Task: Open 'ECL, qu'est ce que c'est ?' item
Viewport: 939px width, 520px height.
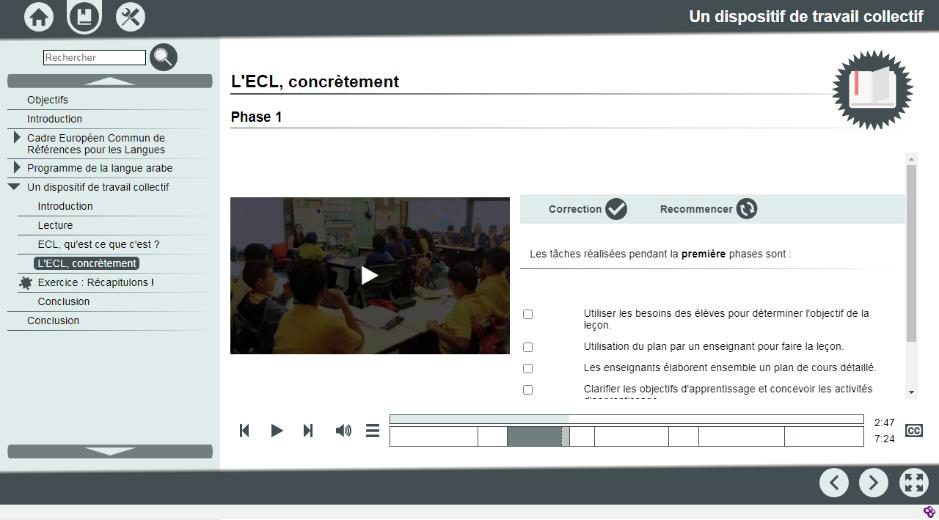Action: tap(98, 244)
